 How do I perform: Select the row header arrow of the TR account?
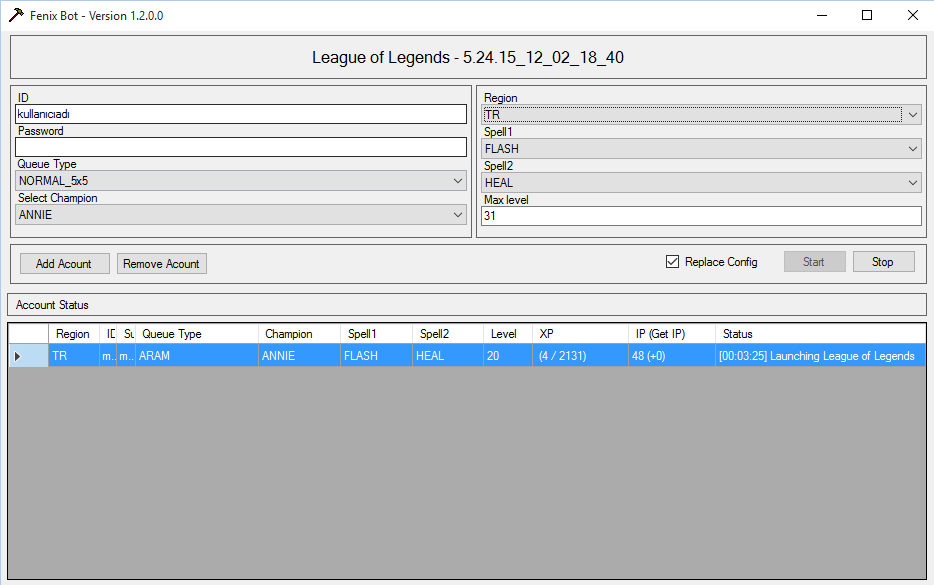point(29,356)
